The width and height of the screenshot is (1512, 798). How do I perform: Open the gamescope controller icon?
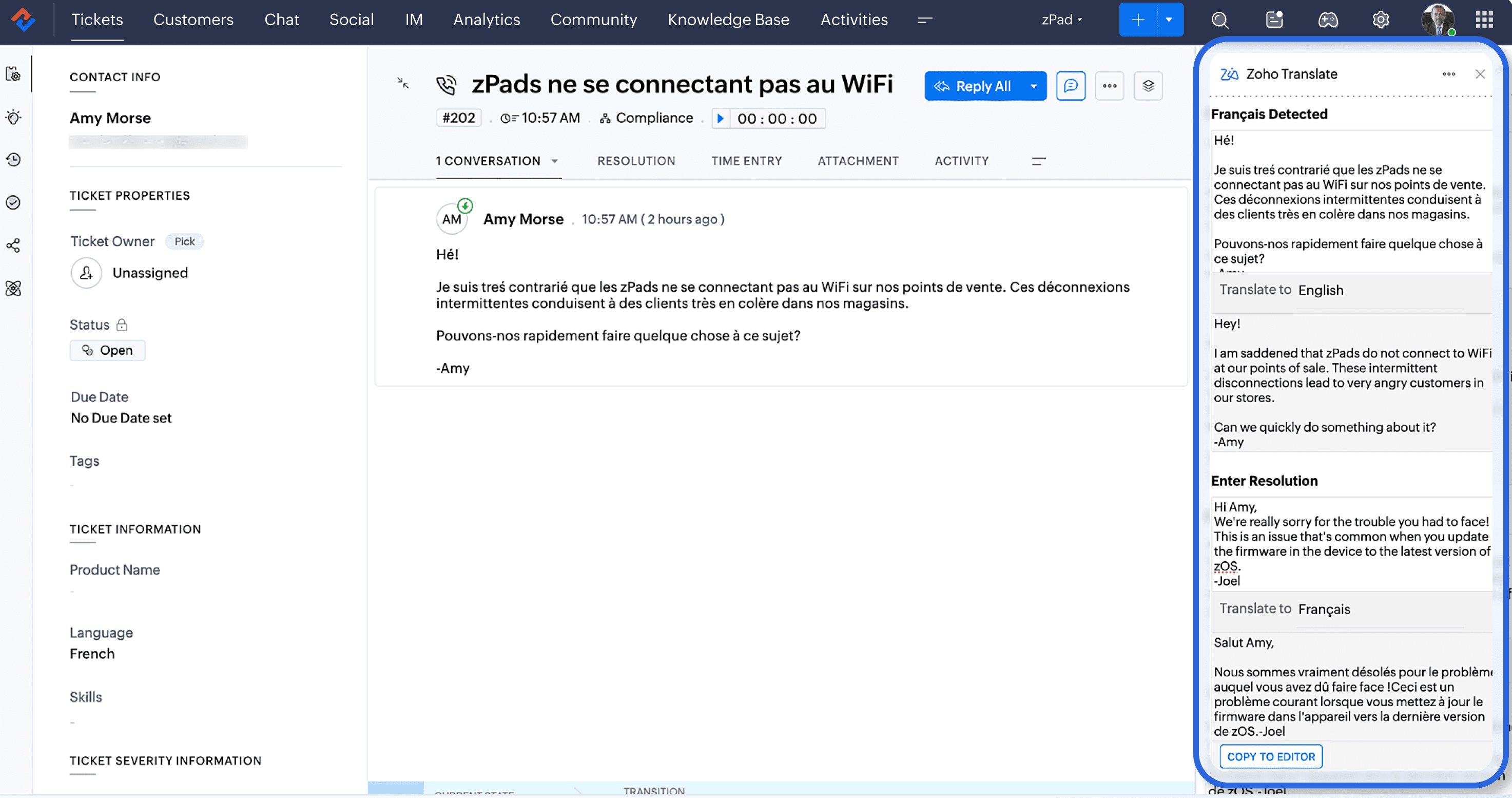pyautogui.click(x=1328, y=20)
